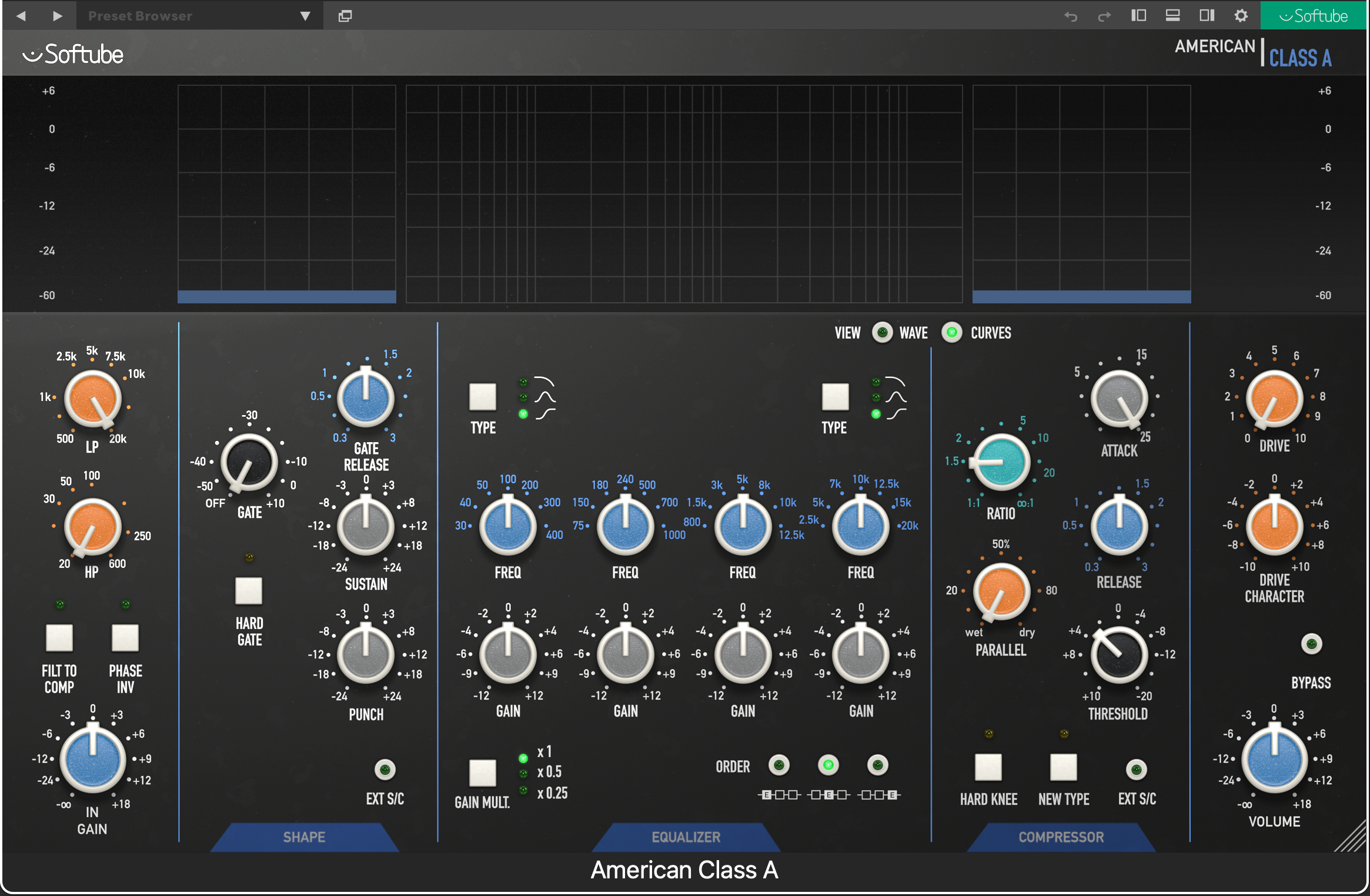Image resolution: width=1370 pixels, height=896 pixels.
Task: Select the middle ORDER routing option
Action: 828,765
